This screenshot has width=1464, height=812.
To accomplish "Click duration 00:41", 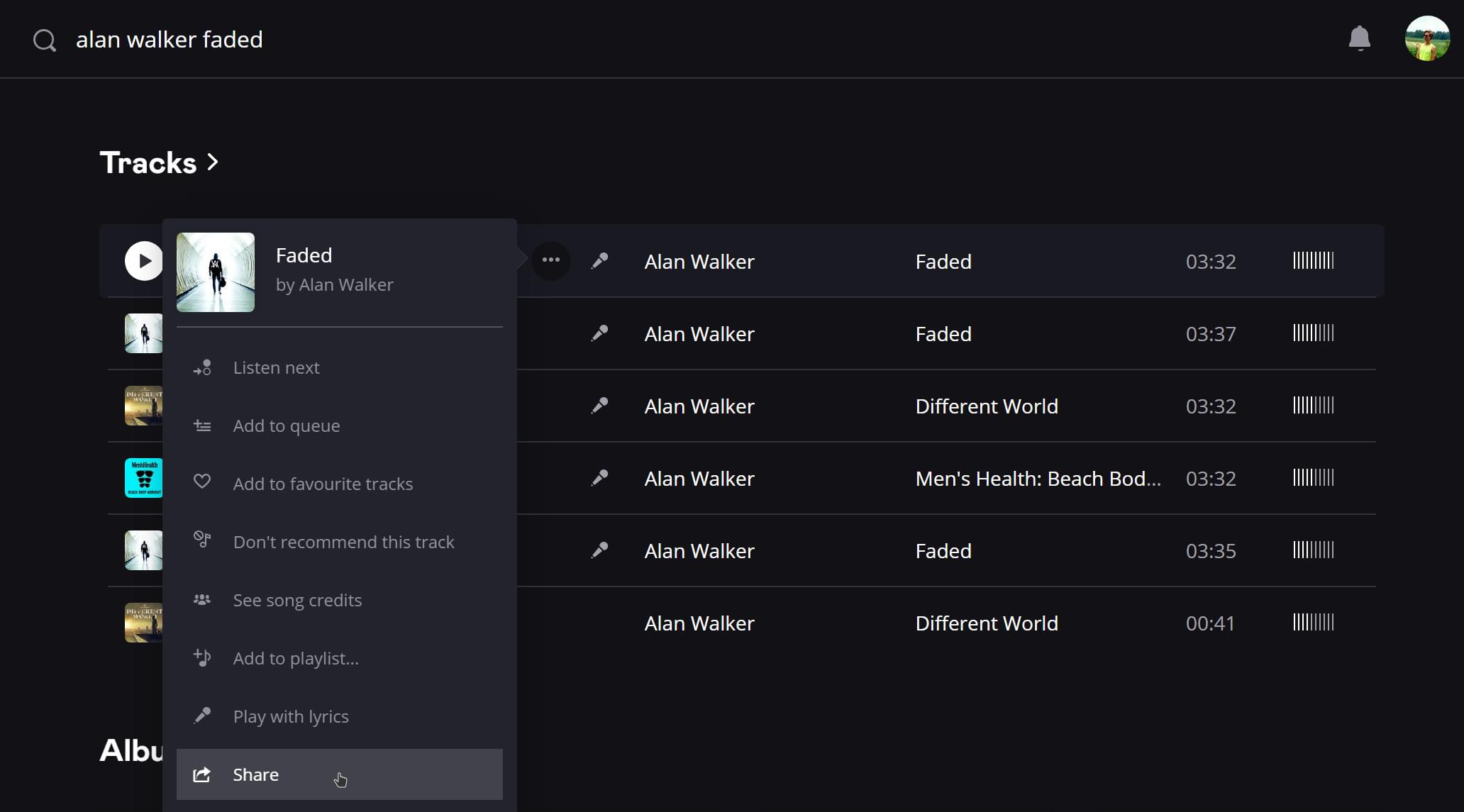I will tap(1210, 623).
